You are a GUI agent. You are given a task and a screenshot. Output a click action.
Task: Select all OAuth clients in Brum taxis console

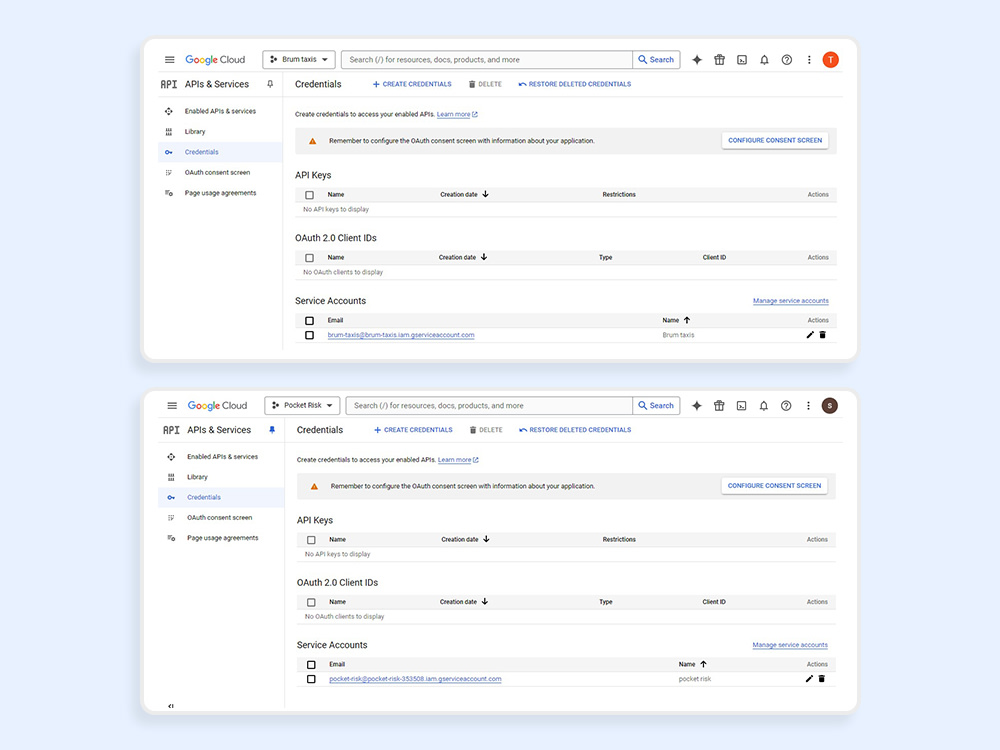309,258
